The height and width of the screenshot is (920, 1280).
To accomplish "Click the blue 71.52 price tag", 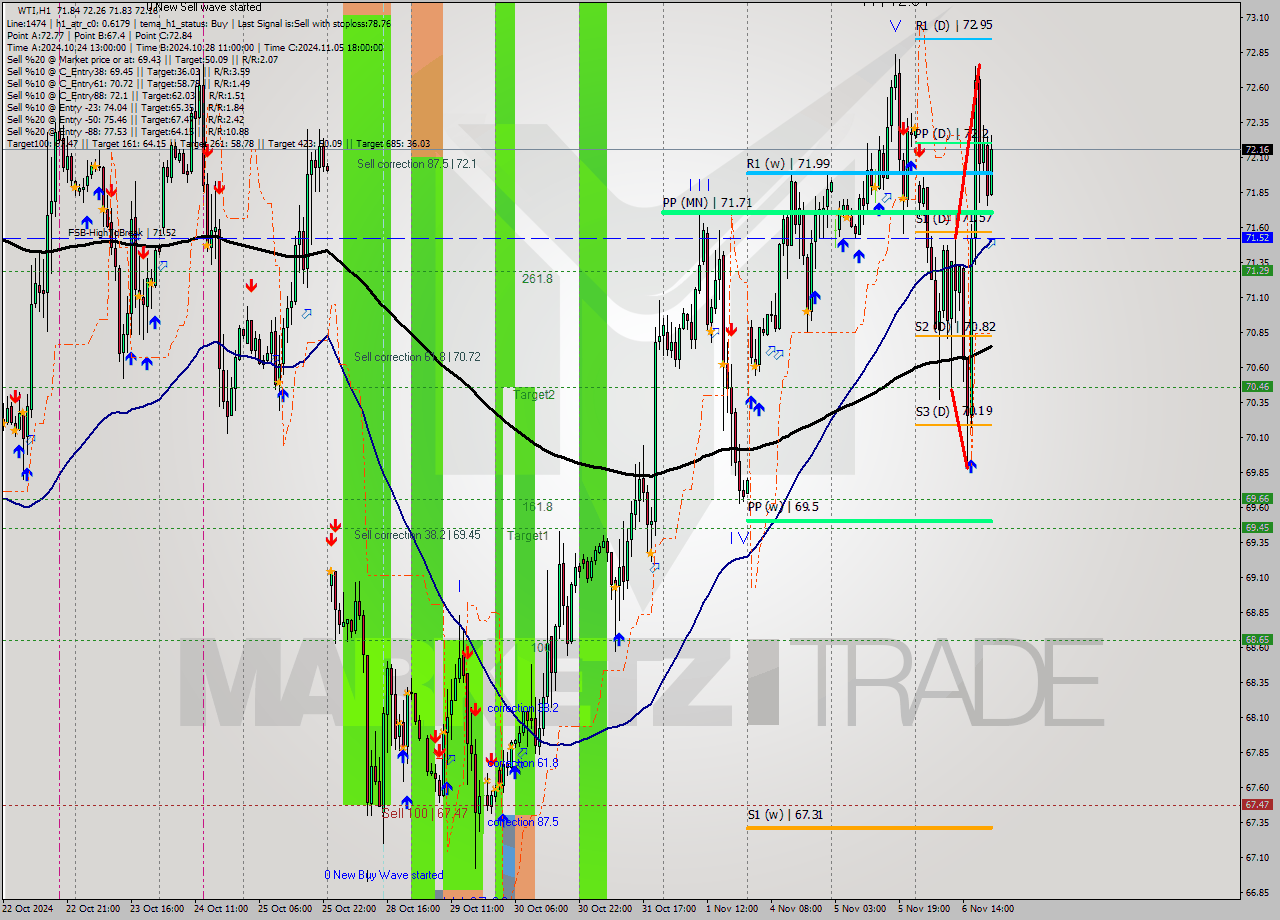I will [x=1257, y=238].
